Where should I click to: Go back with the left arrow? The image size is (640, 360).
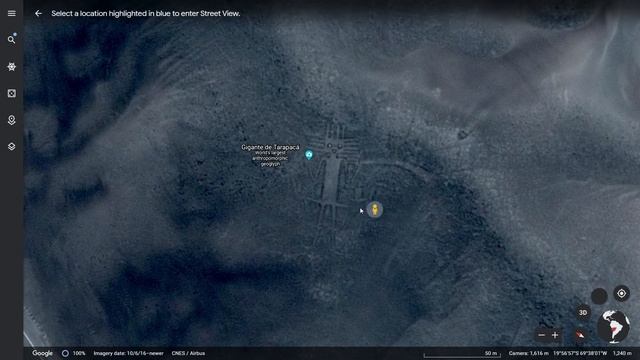click(x=38, y=13)
